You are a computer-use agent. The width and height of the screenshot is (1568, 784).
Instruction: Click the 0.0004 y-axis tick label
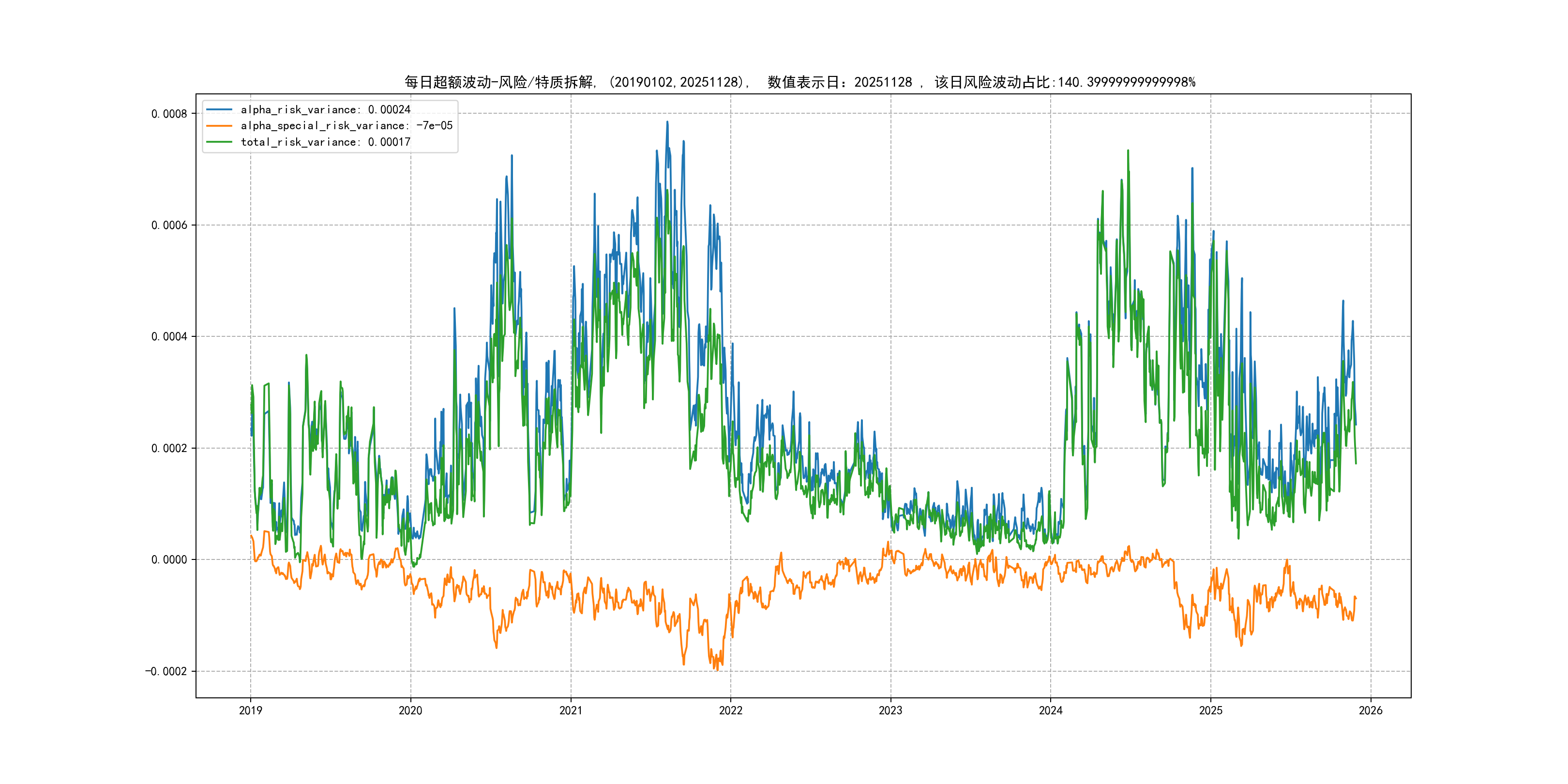tap(169, 337)
